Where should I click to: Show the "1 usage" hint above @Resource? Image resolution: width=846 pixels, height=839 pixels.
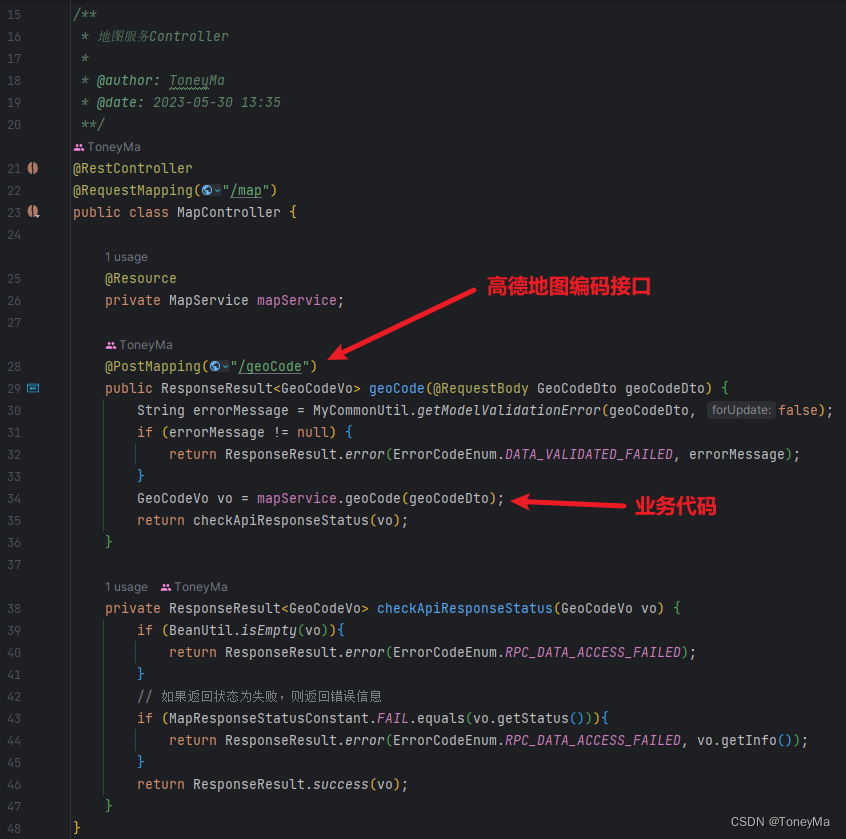click(126, 257)
